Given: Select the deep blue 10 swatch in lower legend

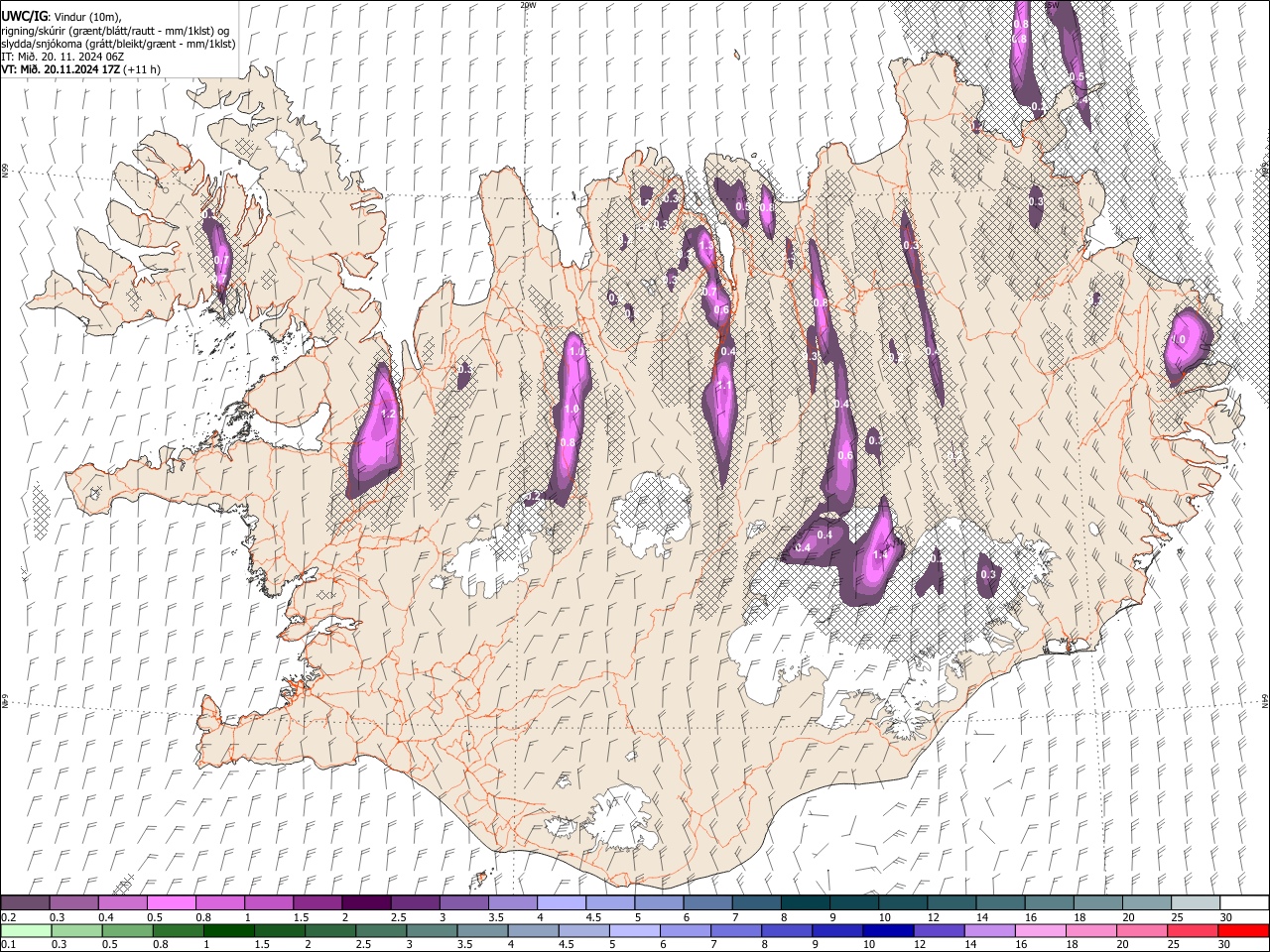Looking at the screenshot, I should (888, 930).
